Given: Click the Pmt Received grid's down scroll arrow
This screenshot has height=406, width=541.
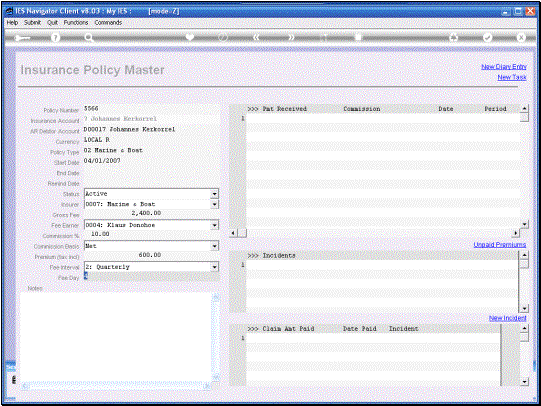Looking at the screenshot, I should [524, 224].
